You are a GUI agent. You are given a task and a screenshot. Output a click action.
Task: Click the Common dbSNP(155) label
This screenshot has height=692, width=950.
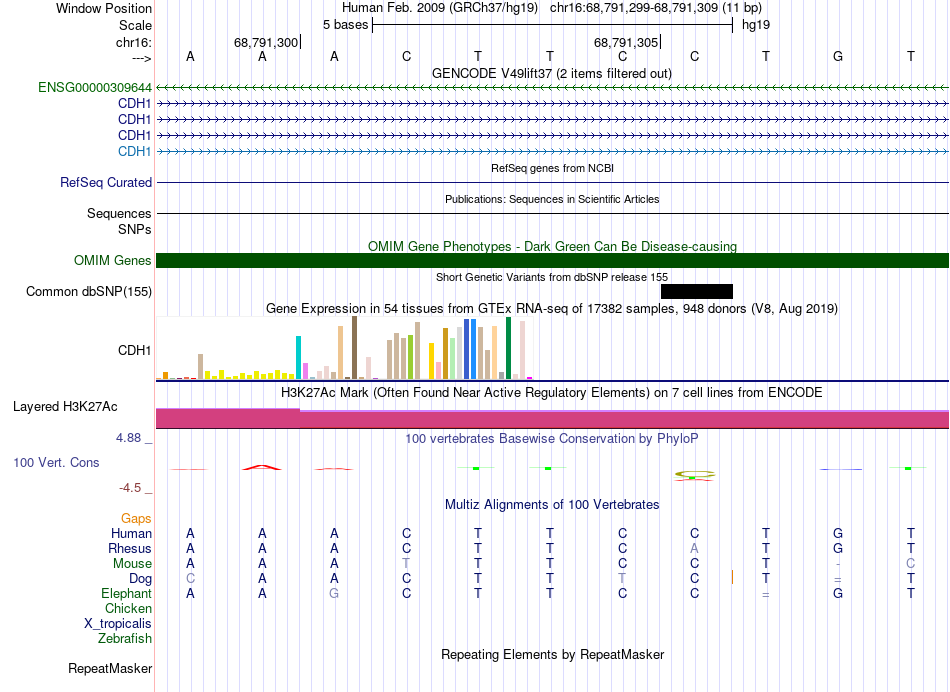(x=89, y=291)
